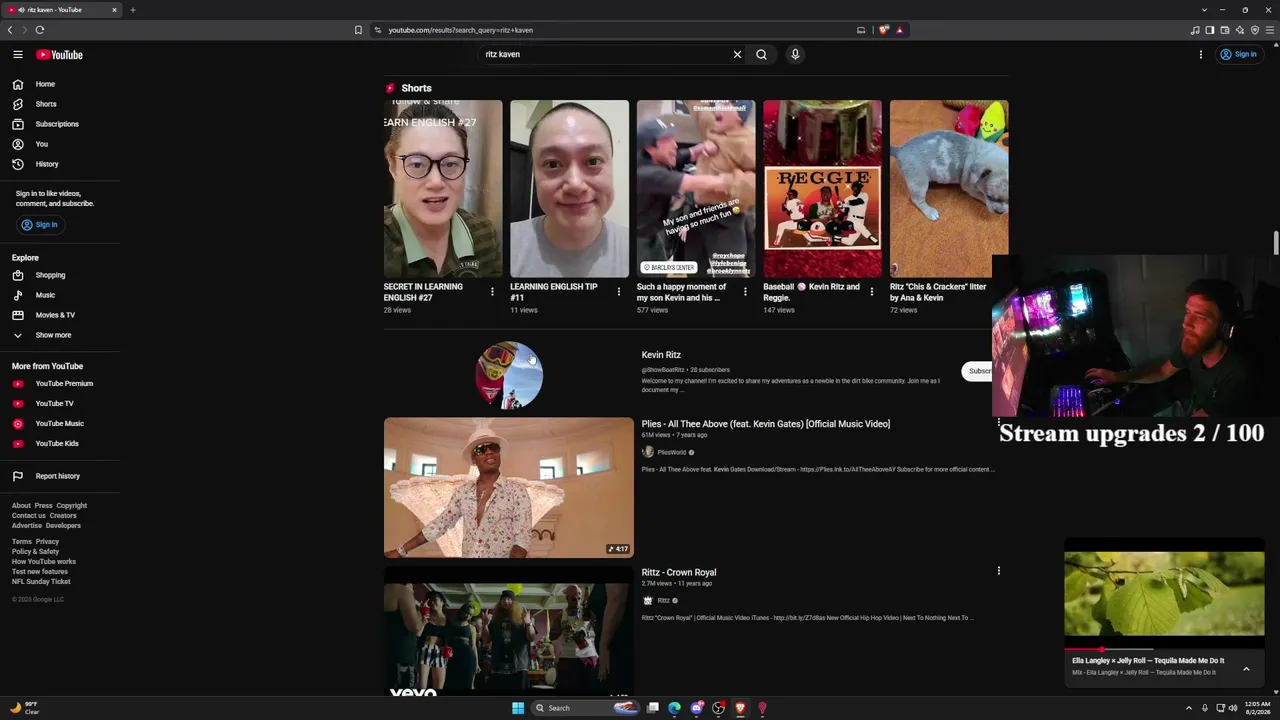Click the Brave browser taskbar icon
The height and width of the screenshot is (720, 1280).
coord(740,708)
